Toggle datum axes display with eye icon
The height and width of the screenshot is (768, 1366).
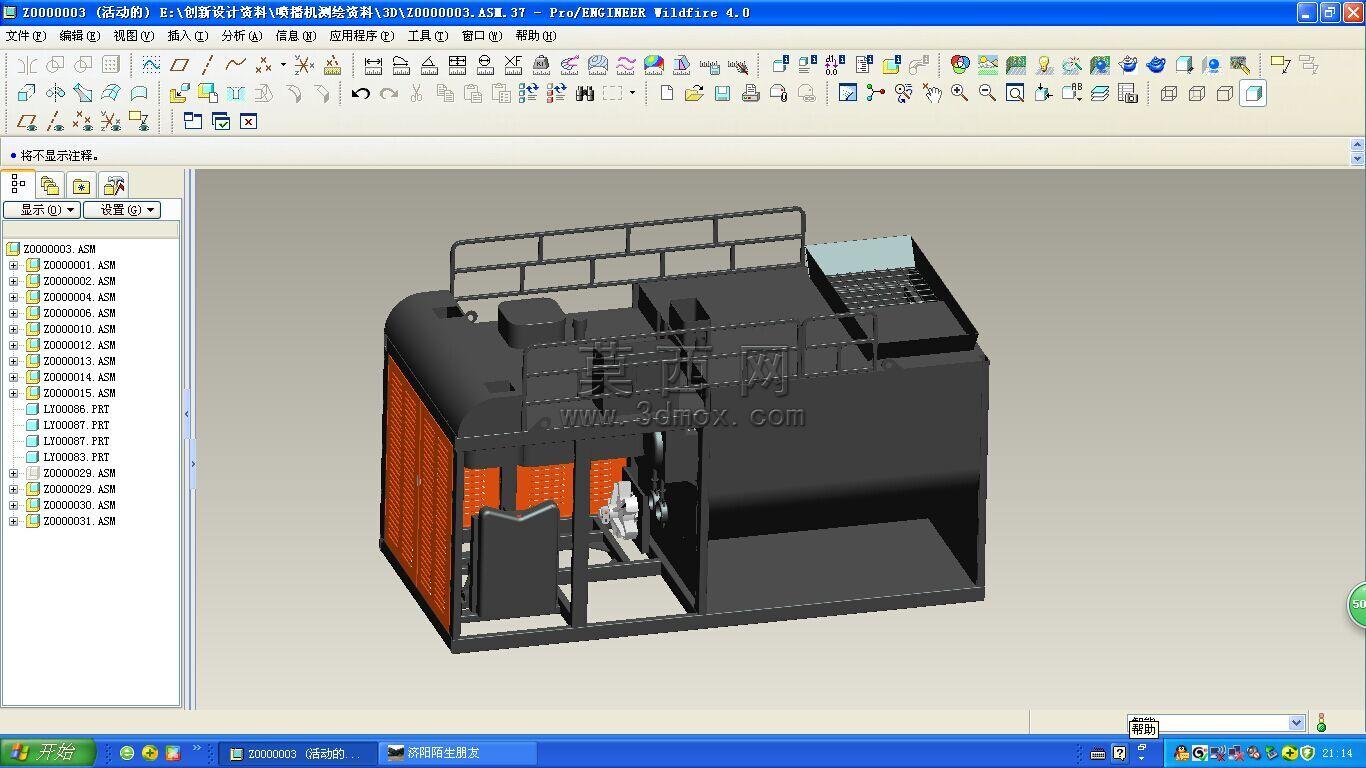point(55,121)
